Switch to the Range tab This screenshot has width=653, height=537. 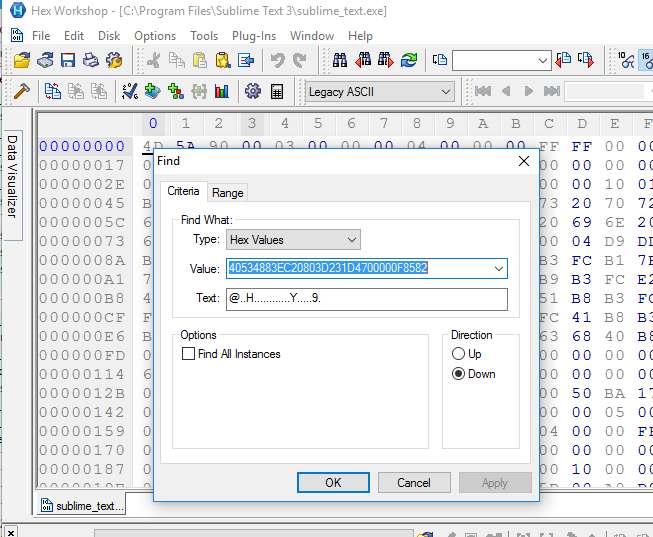coord(227,193)
